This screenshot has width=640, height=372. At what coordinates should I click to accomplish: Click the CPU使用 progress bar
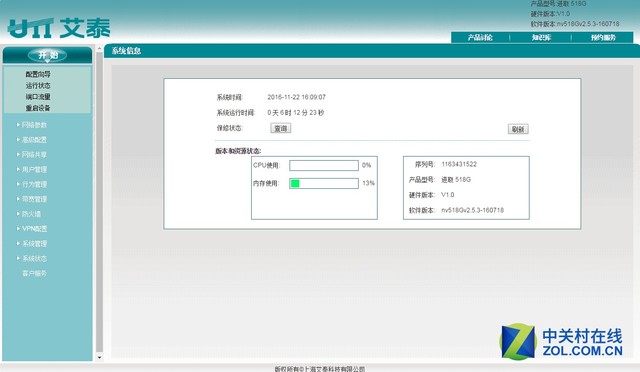tap(324, 165)
